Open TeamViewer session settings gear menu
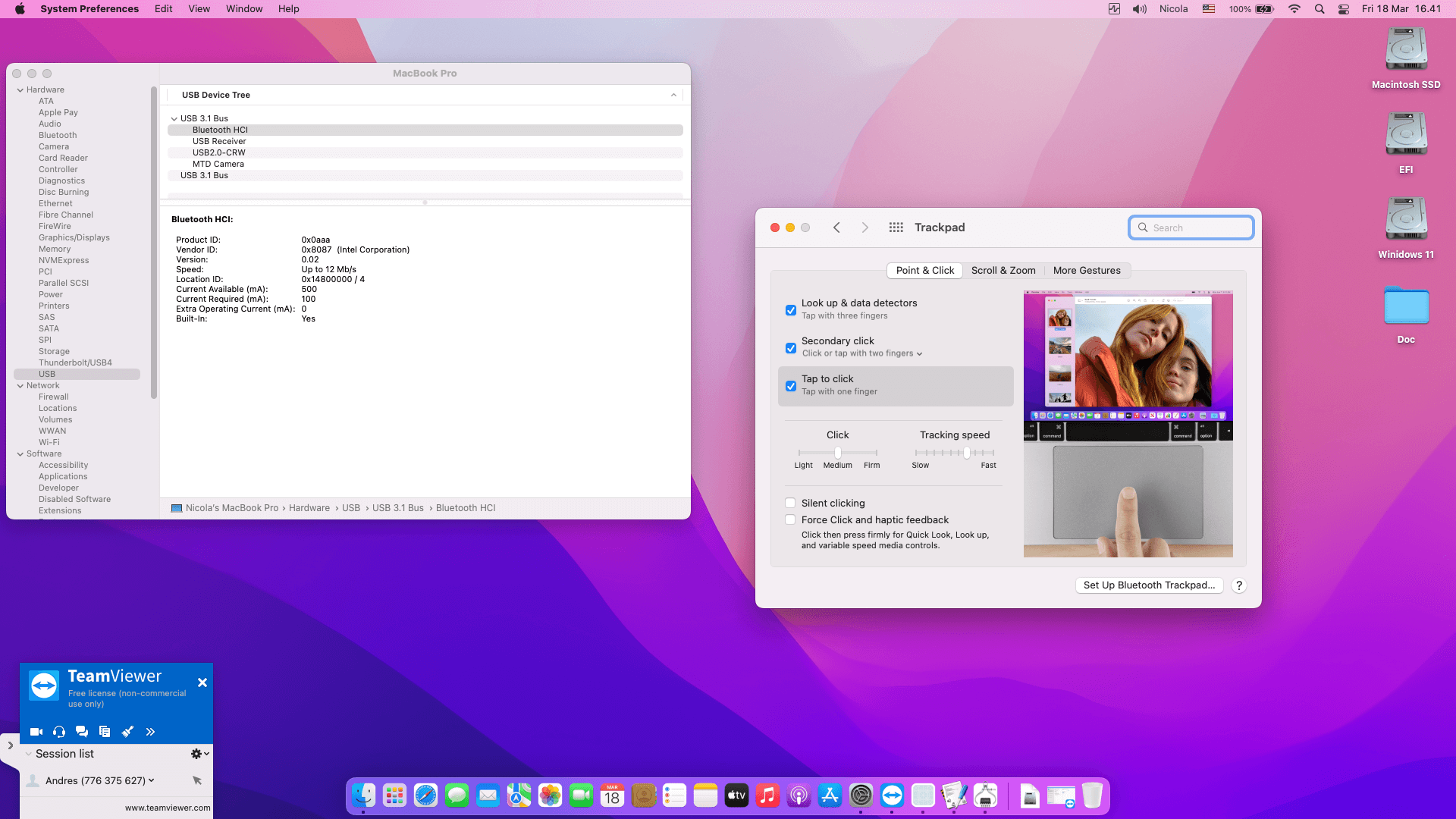This screenshot has height=819, width=1456. (200, 754)
